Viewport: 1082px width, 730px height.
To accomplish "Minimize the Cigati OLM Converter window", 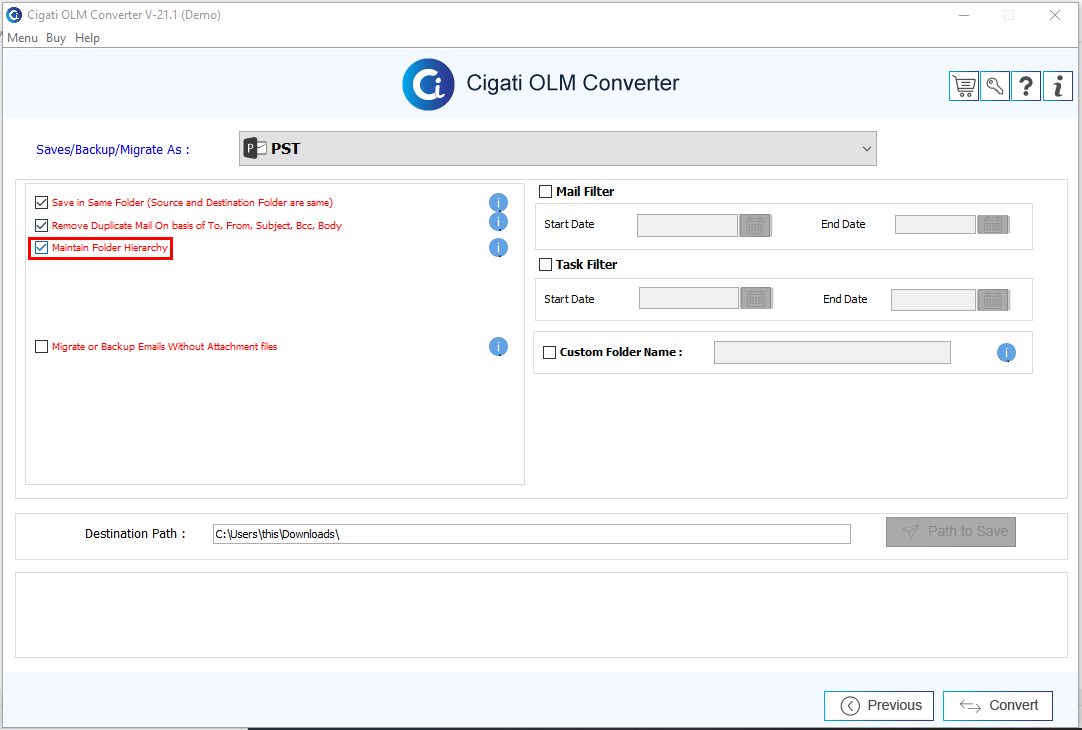I will click(963, 14).
